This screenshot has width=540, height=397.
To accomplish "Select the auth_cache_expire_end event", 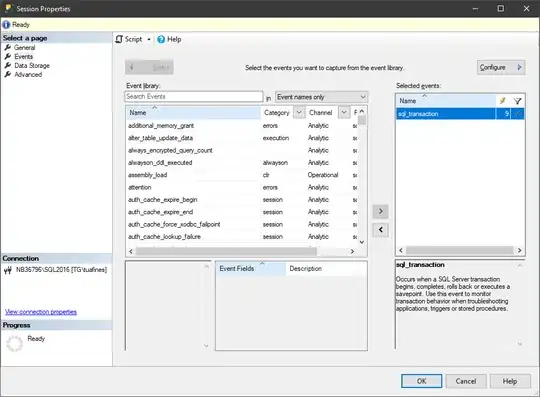I will point(160,212).
